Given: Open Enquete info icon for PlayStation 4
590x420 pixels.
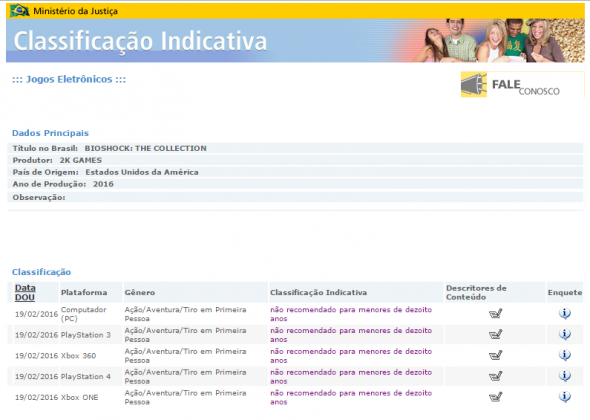Looking at the screenshot, I should point(564,376).
